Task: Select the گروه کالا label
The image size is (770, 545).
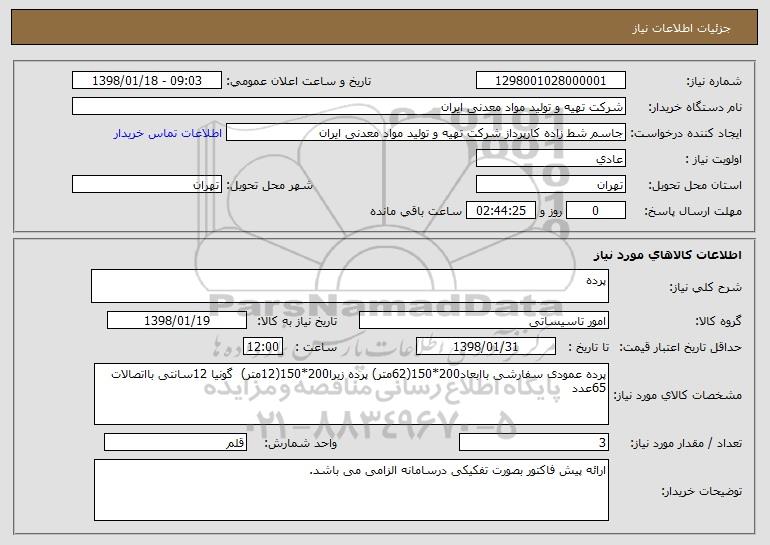Action: 718,322
